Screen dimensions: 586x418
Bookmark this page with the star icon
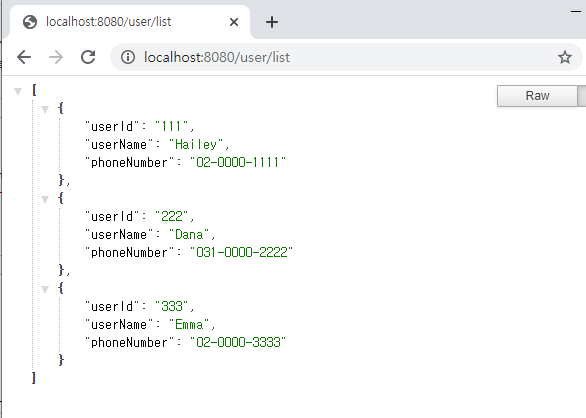(565, 57)
